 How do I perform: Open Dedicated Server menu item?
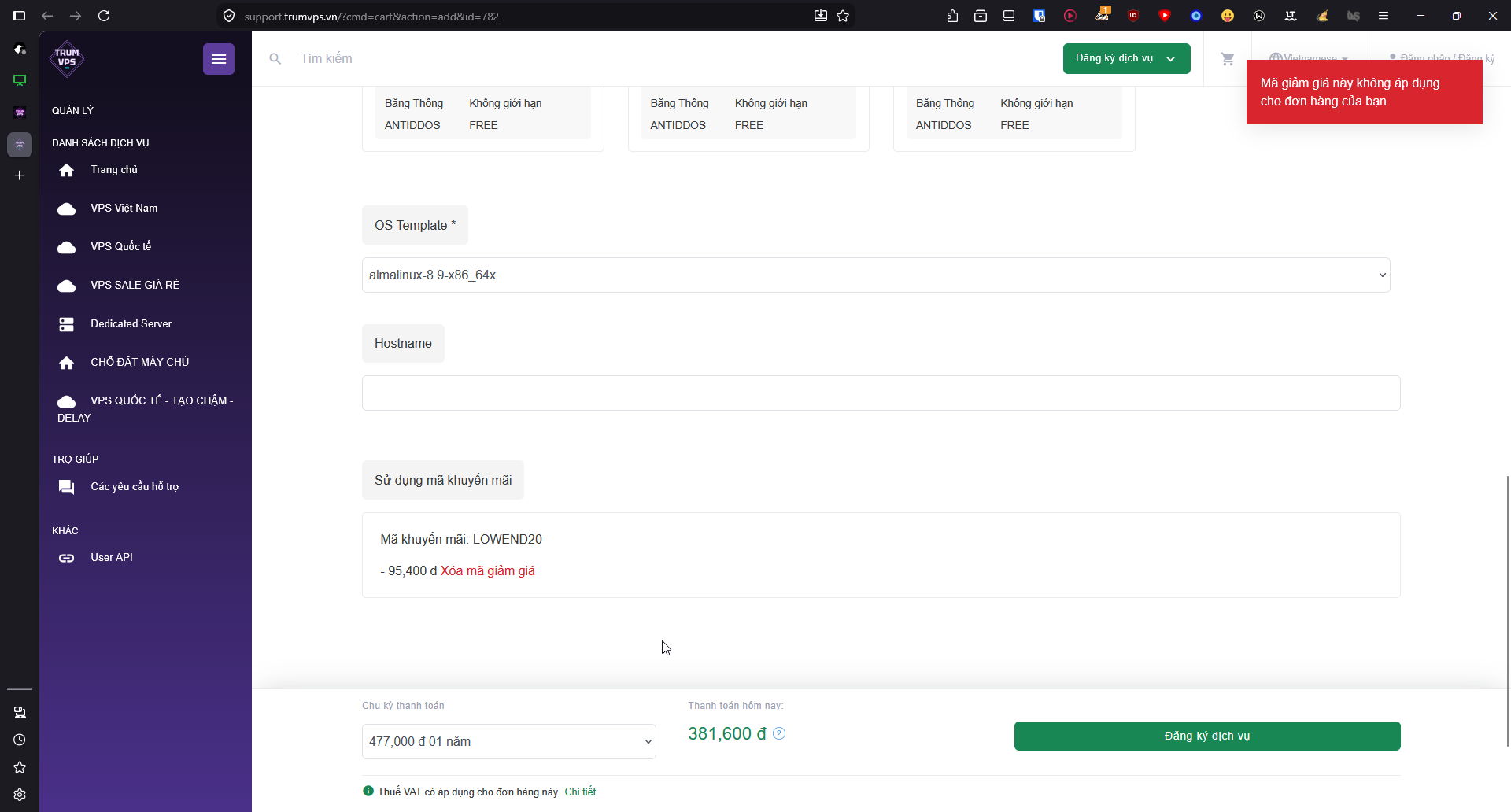click(131, 324)
